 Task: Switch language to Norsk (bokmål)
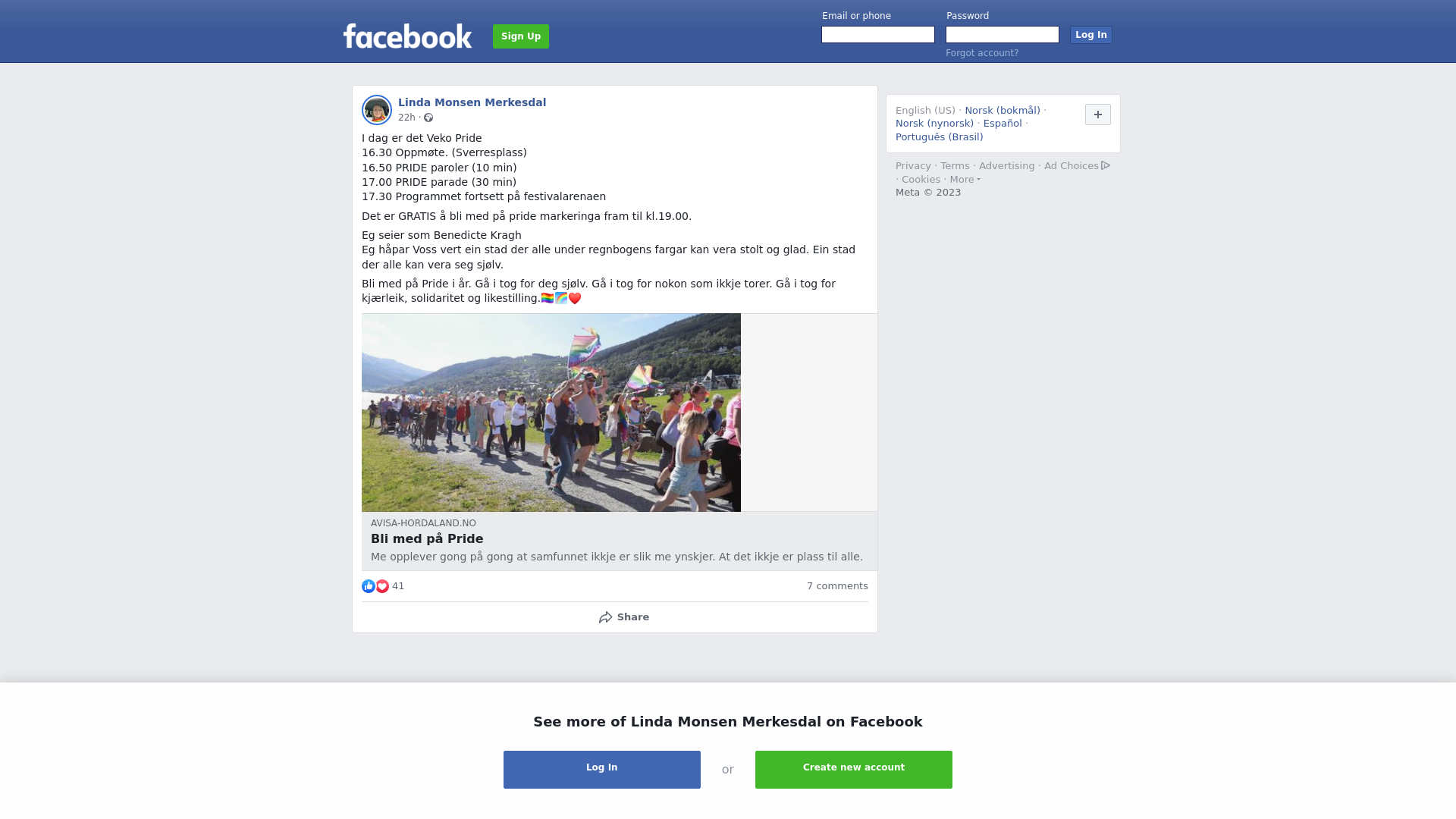[1003, 111]
